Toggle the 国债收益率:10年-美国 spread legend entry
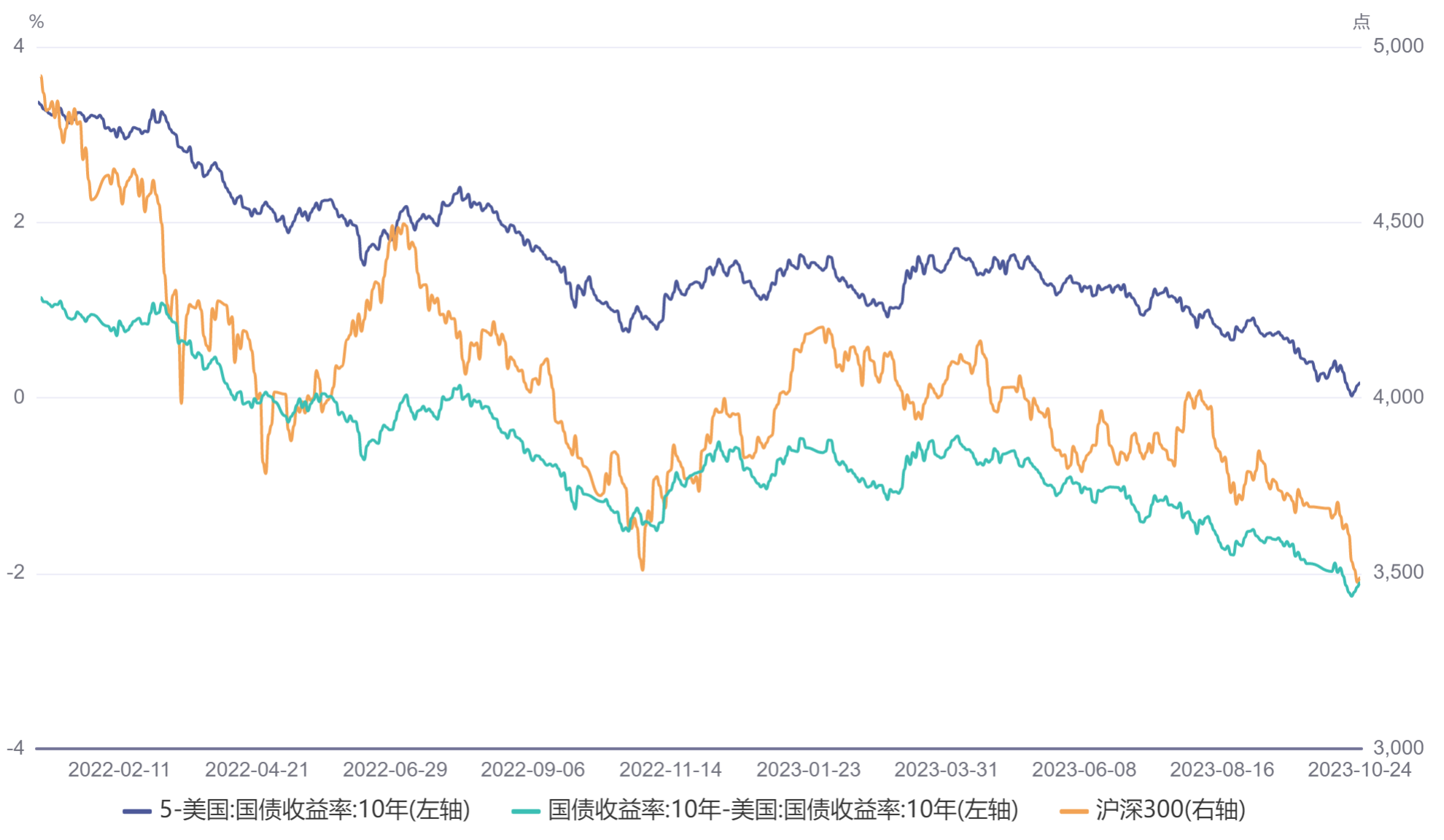 click(782, 809)
